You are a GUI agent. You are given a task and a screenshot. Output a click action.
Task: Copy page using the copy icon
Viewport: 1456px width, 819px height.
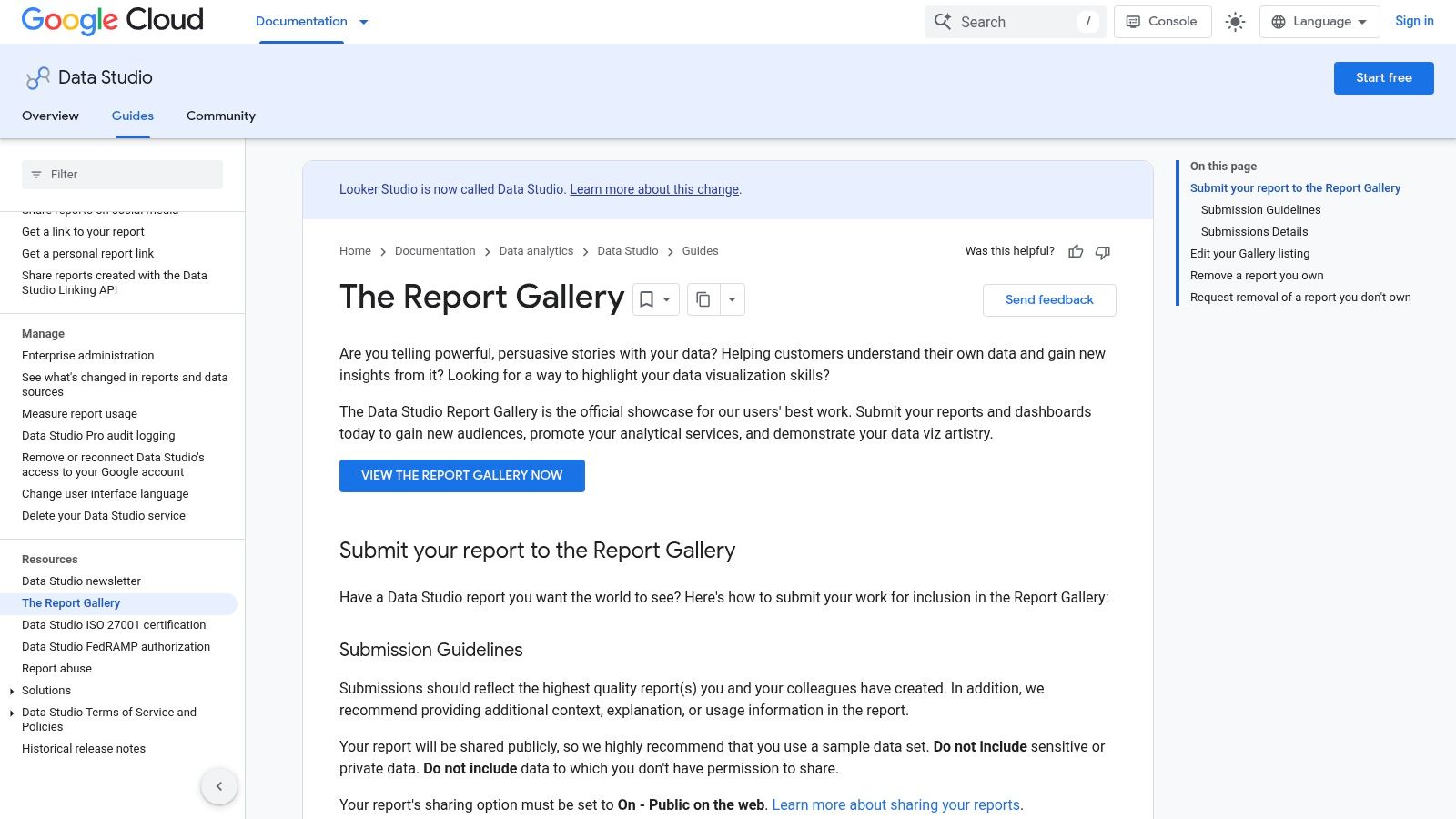pyautogui.click(x=703, y=299)
